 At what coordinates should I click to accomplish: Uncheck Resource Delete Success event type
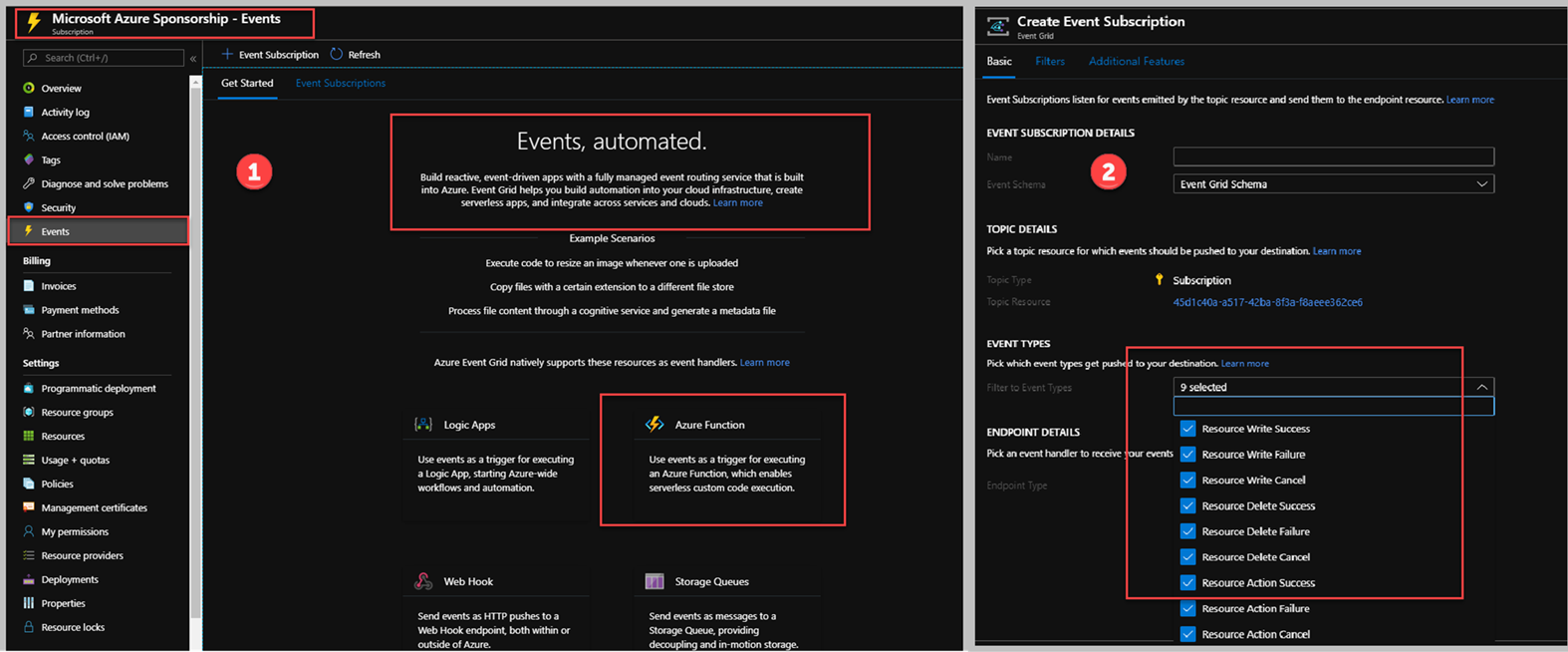(1187, 506)
